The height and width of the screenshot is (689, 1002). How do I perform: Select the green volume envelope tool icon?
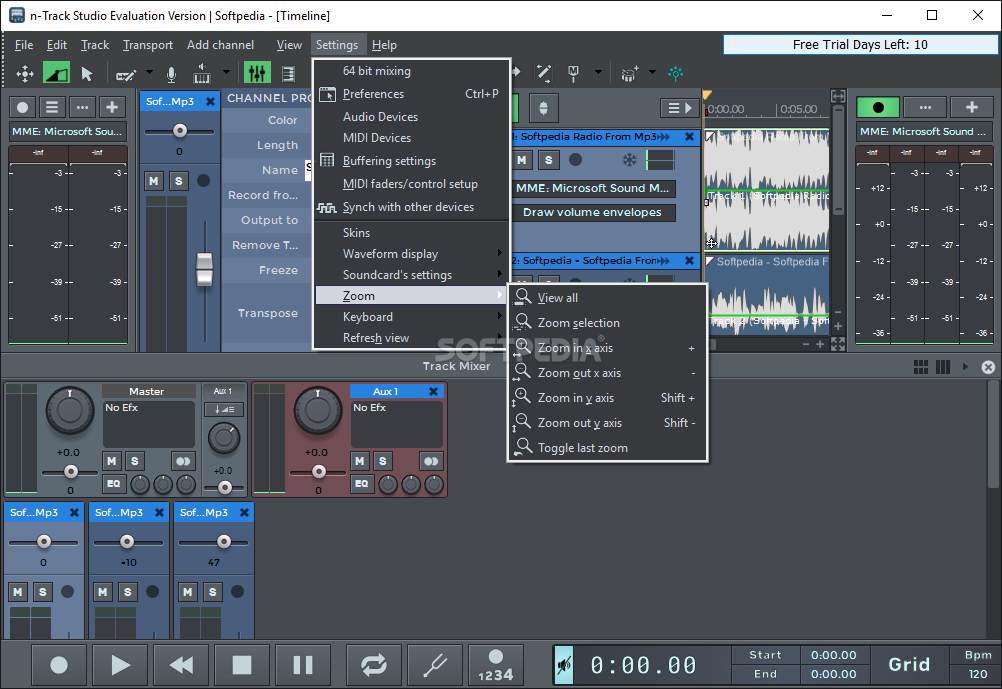[56, 74]
